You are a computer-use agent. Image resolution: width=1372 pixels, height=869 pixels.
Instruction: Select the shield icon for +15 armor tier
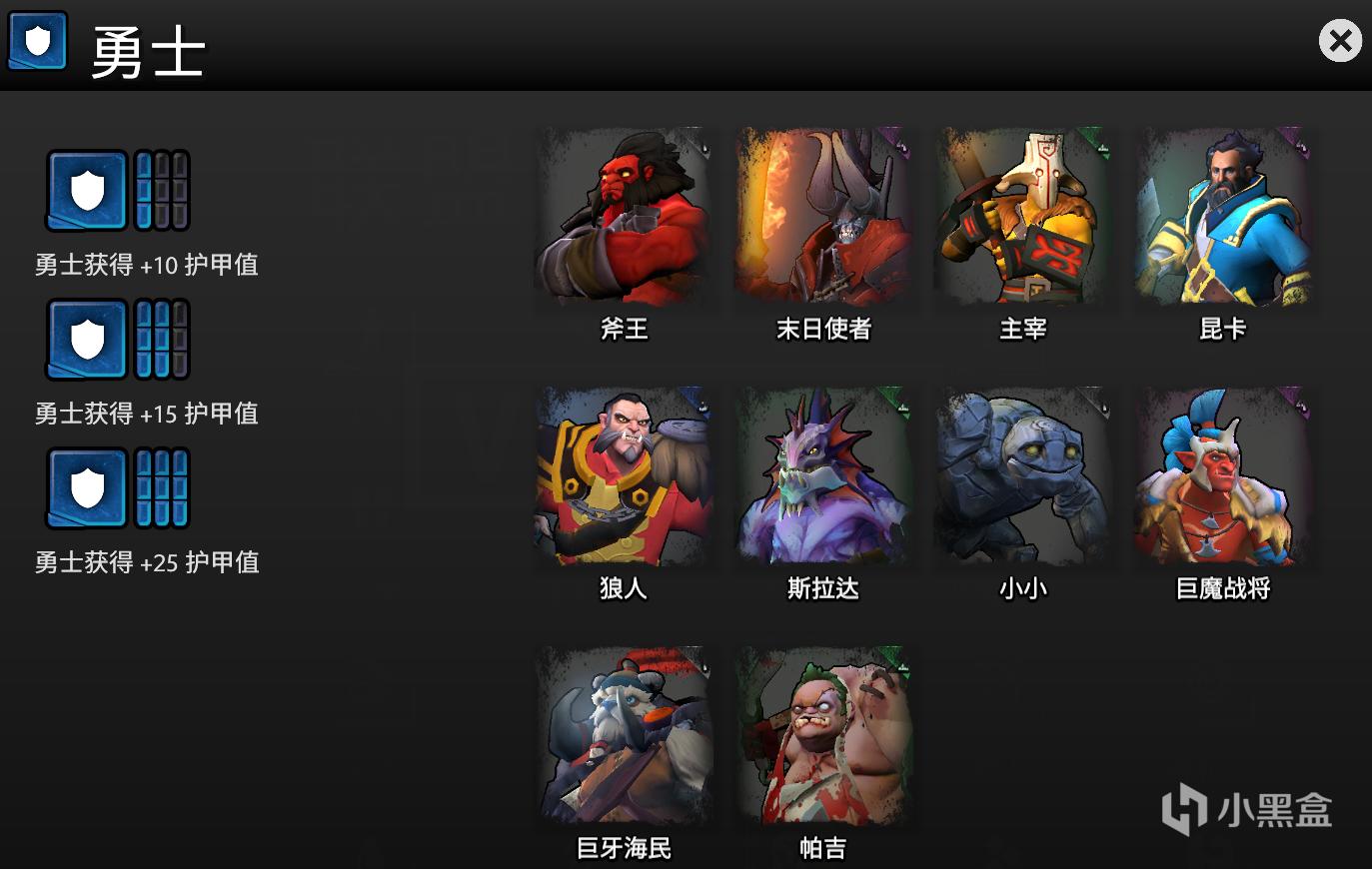click(87, 339)
